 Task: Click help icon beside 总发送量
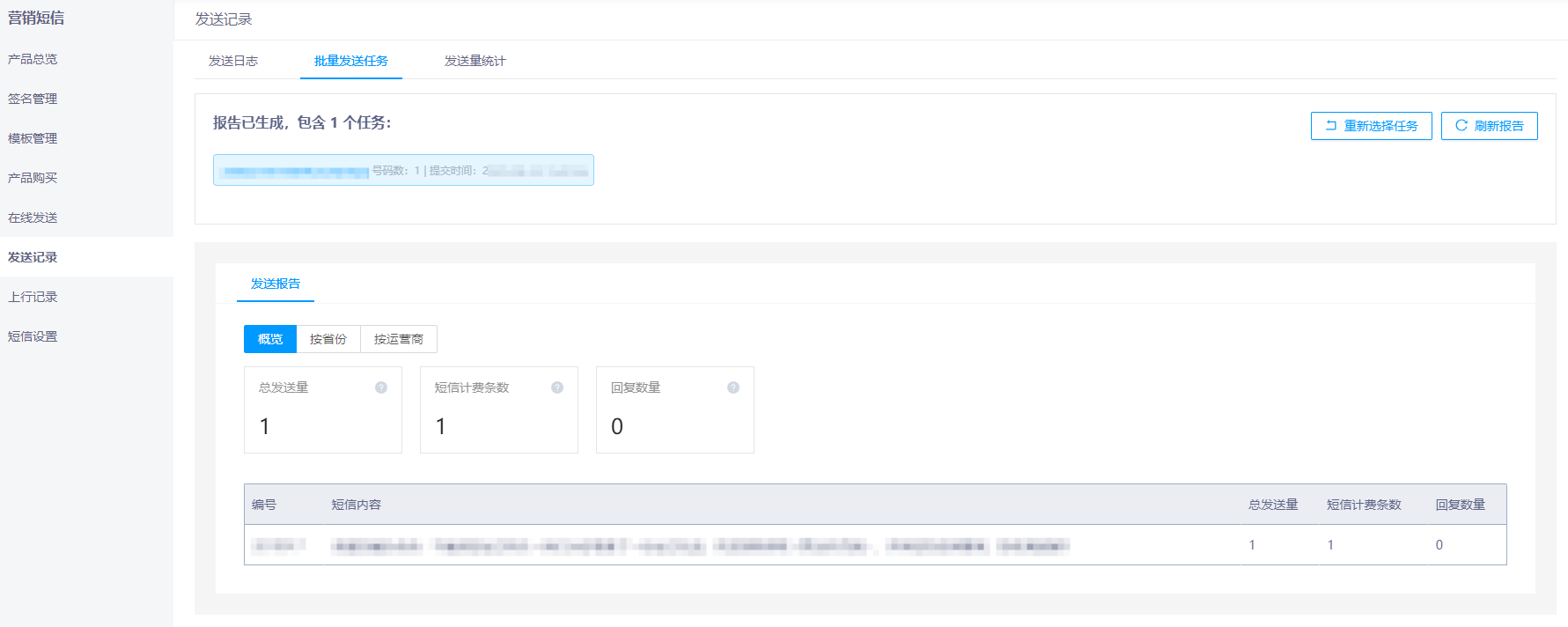[x=381, y=387]
